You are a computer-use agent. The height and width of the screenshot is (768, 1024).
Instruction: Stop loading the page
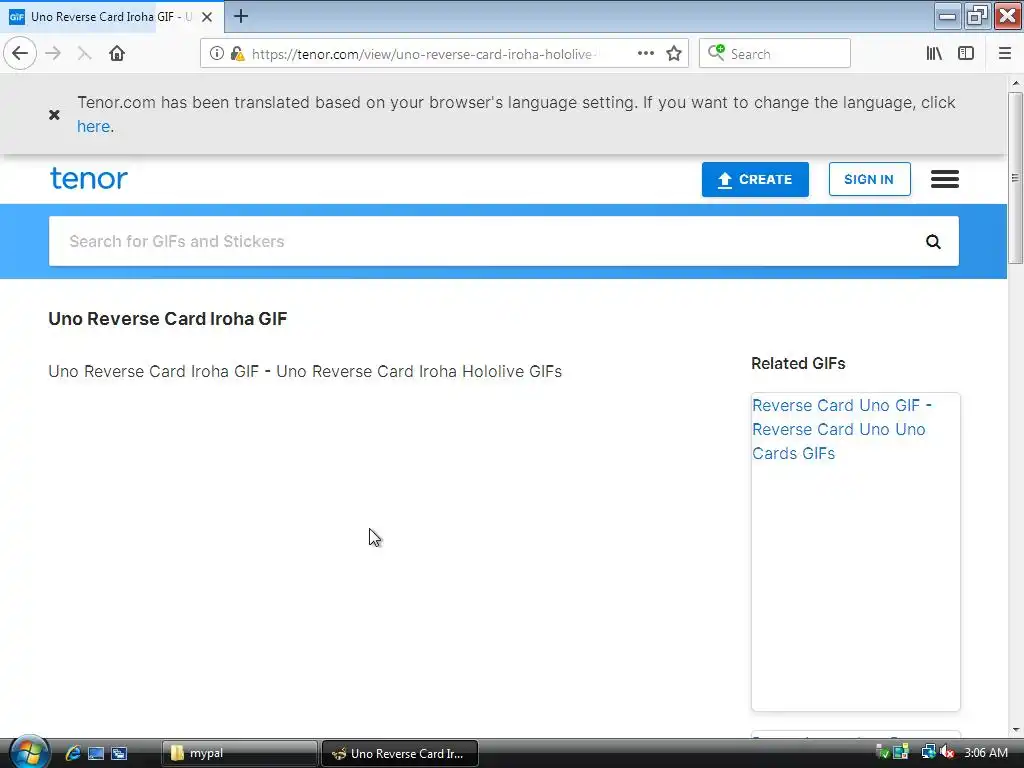pyautogui.click(x=84, y=54)
